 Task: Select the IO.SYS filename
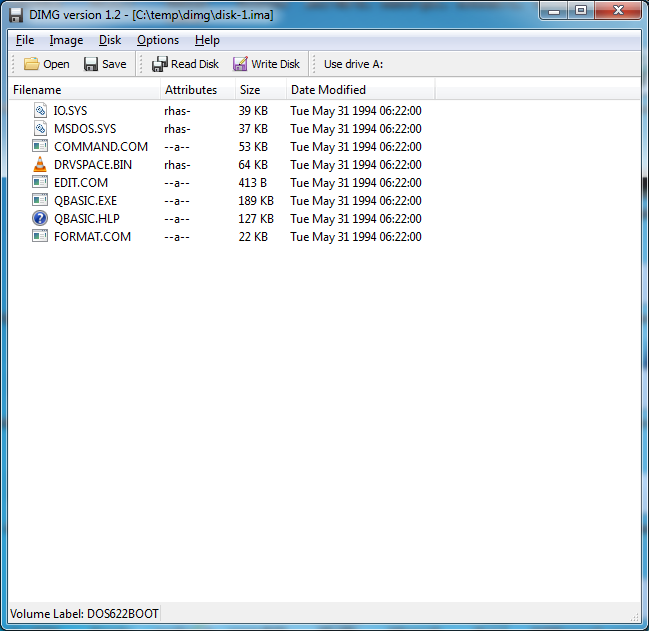pos(70,110)
